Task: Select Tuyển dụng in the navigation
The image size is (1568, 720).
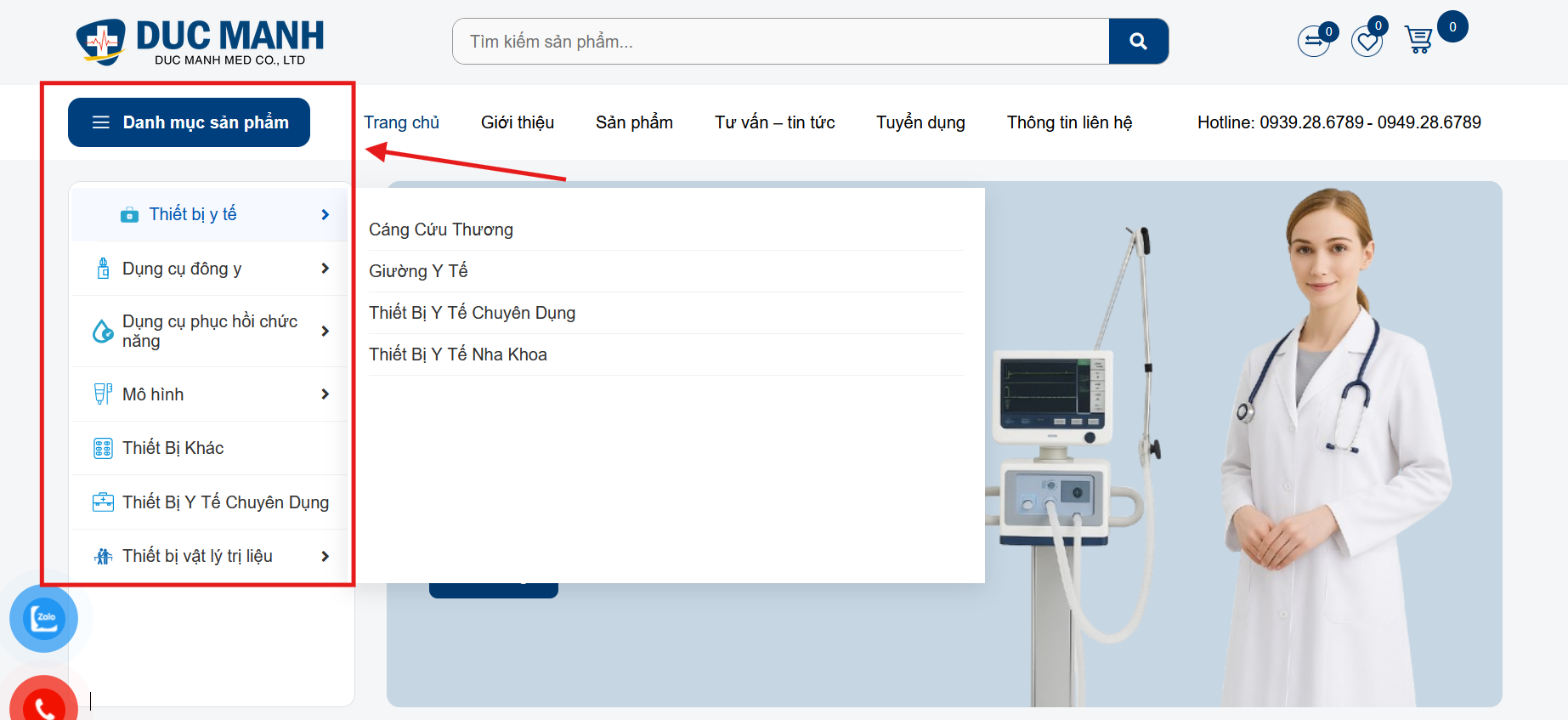Action: [920, 122]
